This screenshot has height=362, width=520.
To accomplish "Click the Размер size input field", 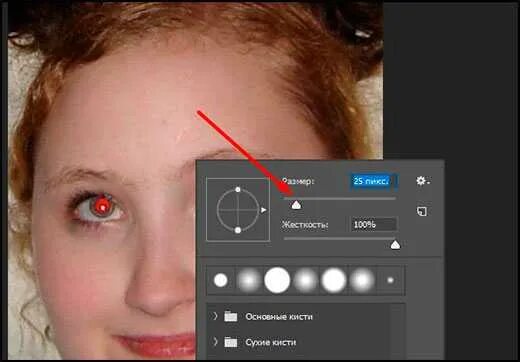I will [373, 181].
